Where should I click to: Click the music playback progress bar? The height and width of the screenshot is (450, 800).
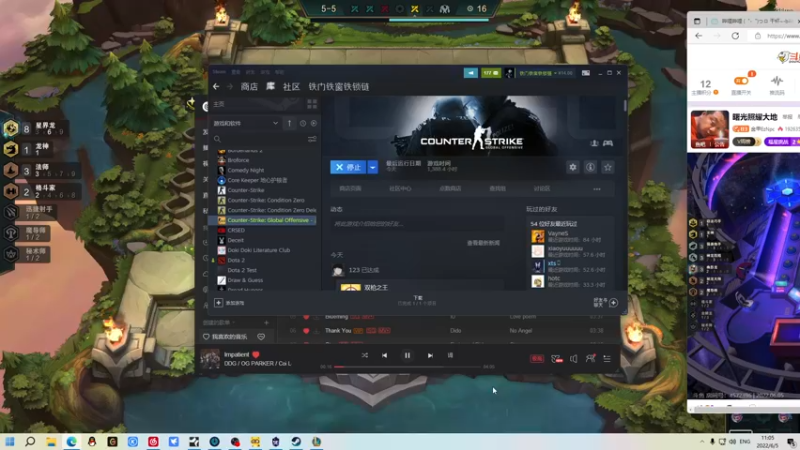click(x=407, y=366)
